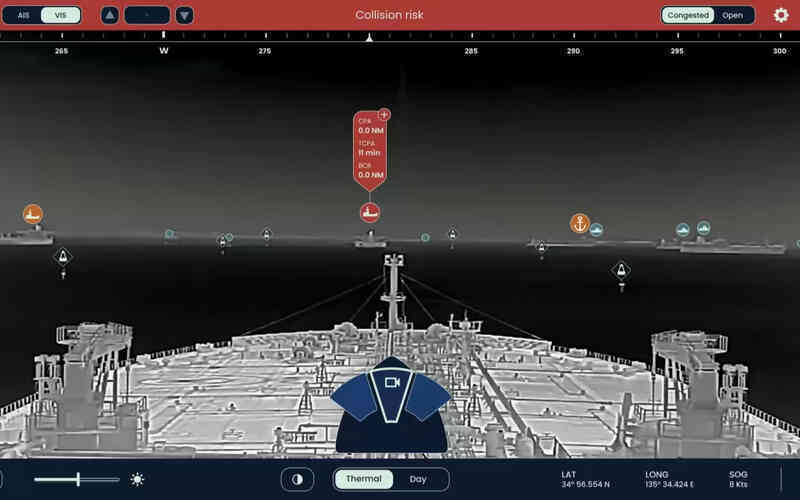Select the buoy marker right of the teal dot near the bow
800x500 pixels.
click(x=452, y=234)
